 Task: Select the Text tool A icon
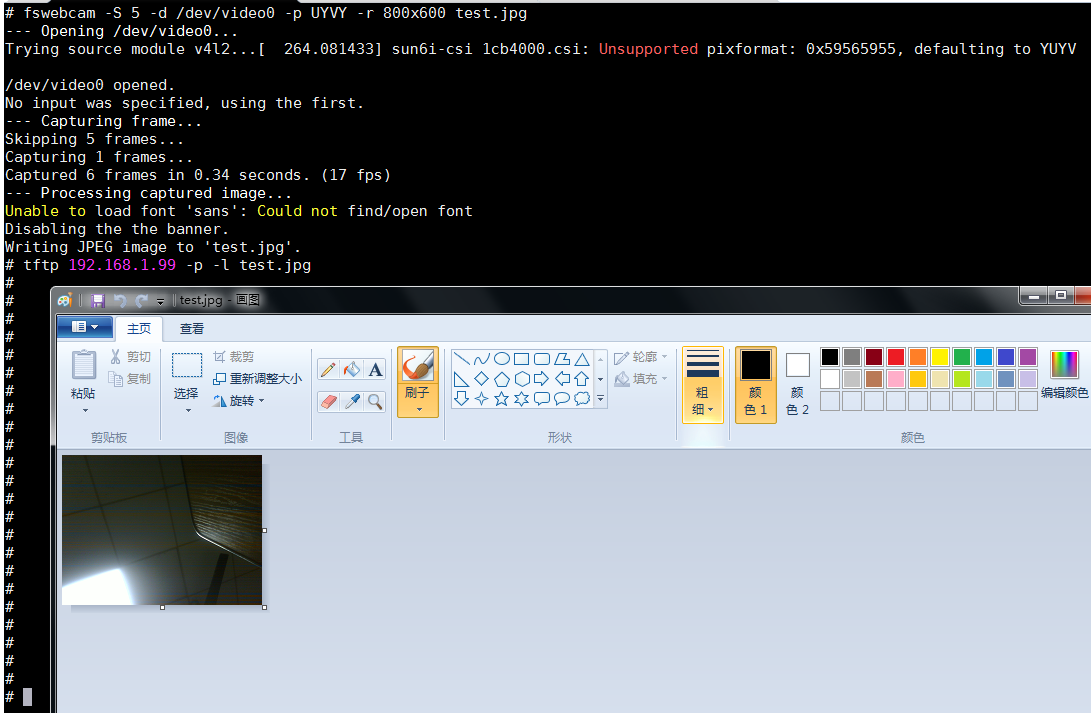[375, 369]
